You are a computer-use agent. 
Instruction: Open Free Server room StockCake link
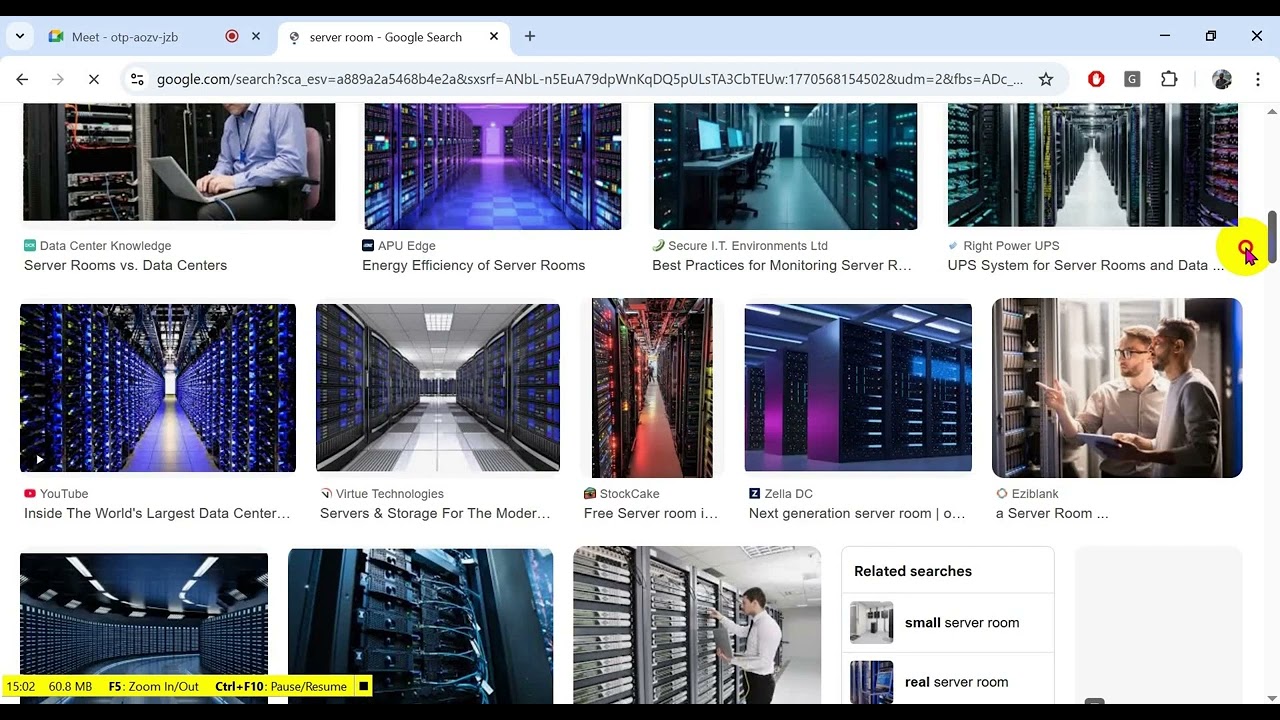(651, 513)
